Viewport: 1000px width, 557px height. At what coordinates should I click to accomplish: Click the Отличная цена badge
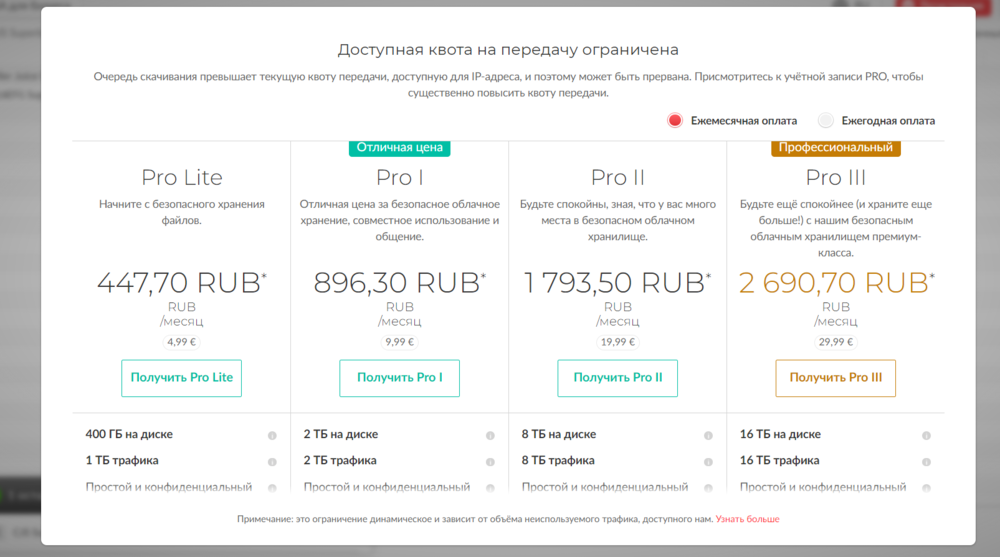(400, 147)
